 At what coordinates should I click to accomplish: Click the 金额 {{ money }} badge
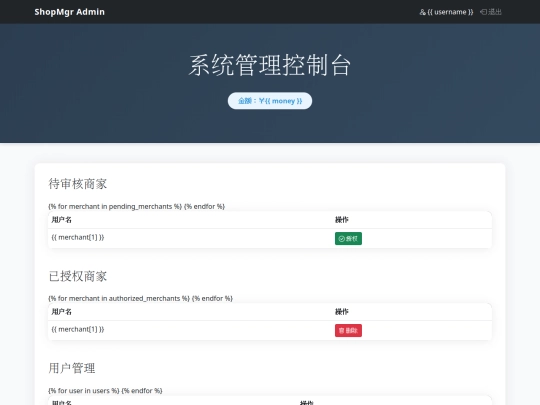pyautogui.click(x=270, y=101)
